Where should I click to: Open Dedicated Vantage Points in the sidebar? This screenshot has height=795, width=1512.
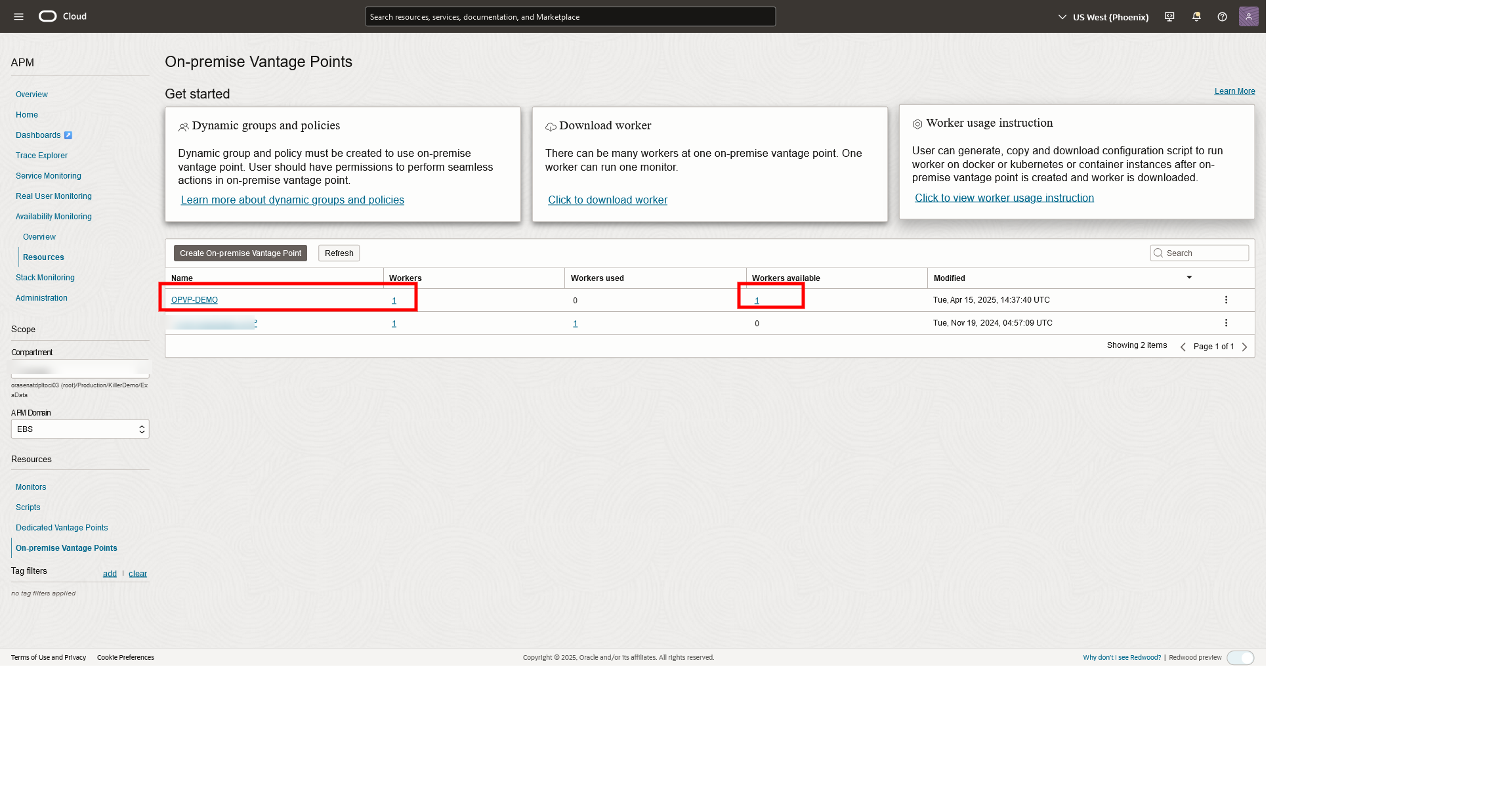pos(62,527)
